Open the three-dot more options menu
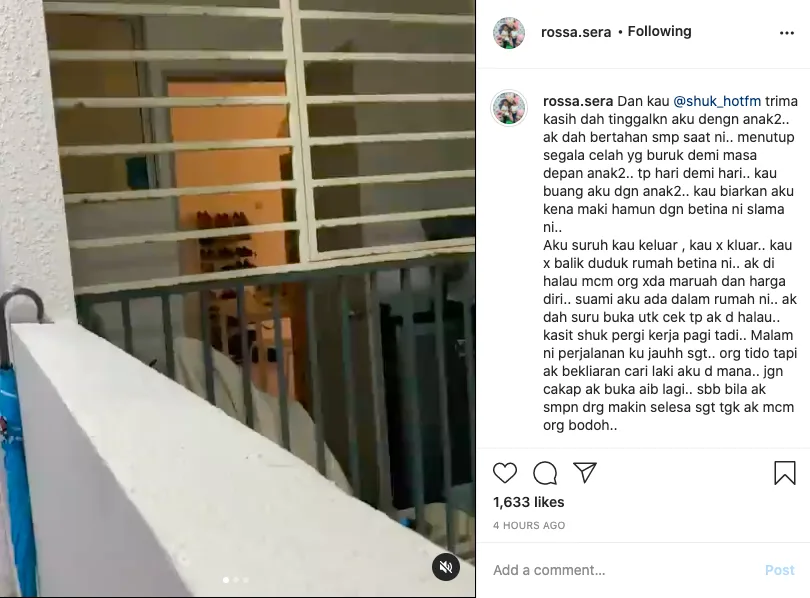The height and width of the screenshot is (598, 810). coord(787,33)
